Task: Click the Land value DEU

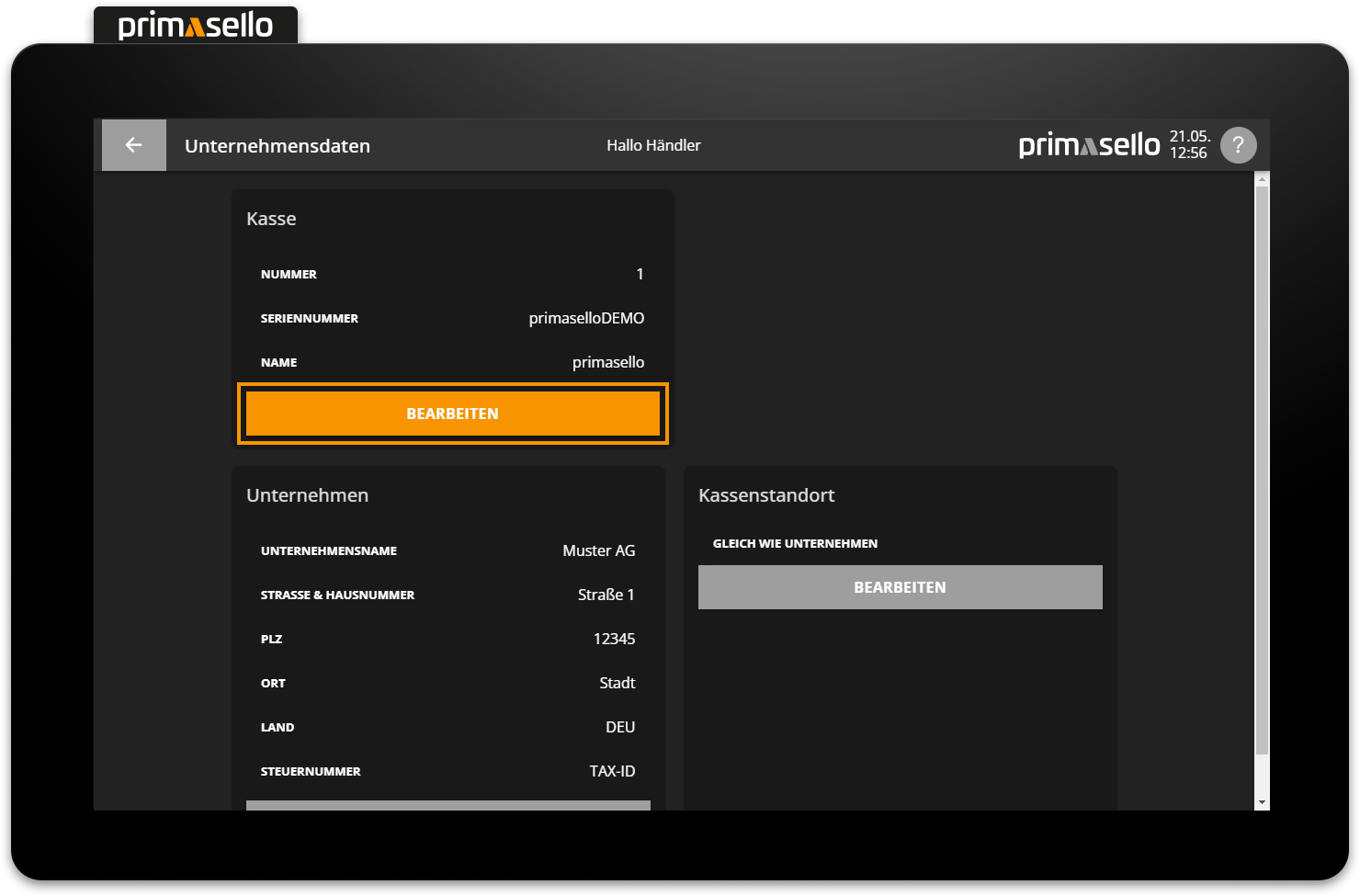Action: click(620, 727)
